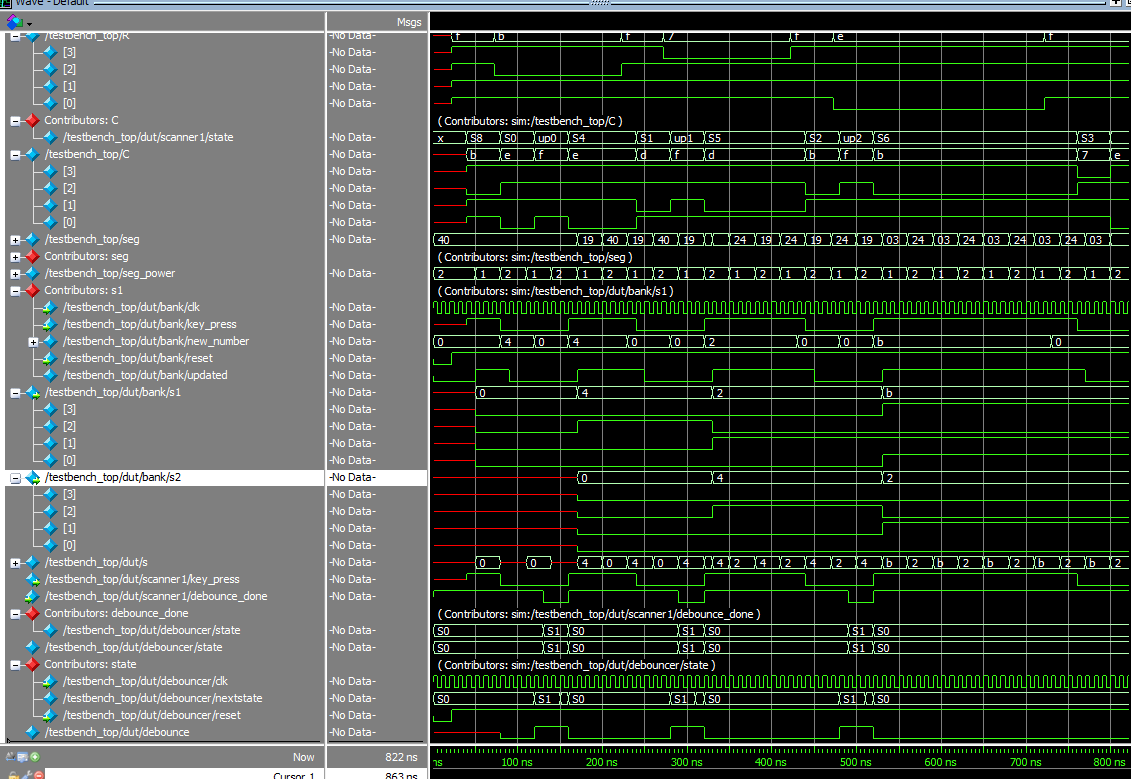This screenshot has width=1131, height=779.
Task: Select the /testbench_top/dut/debounce signal
Action: pos(116,732)
